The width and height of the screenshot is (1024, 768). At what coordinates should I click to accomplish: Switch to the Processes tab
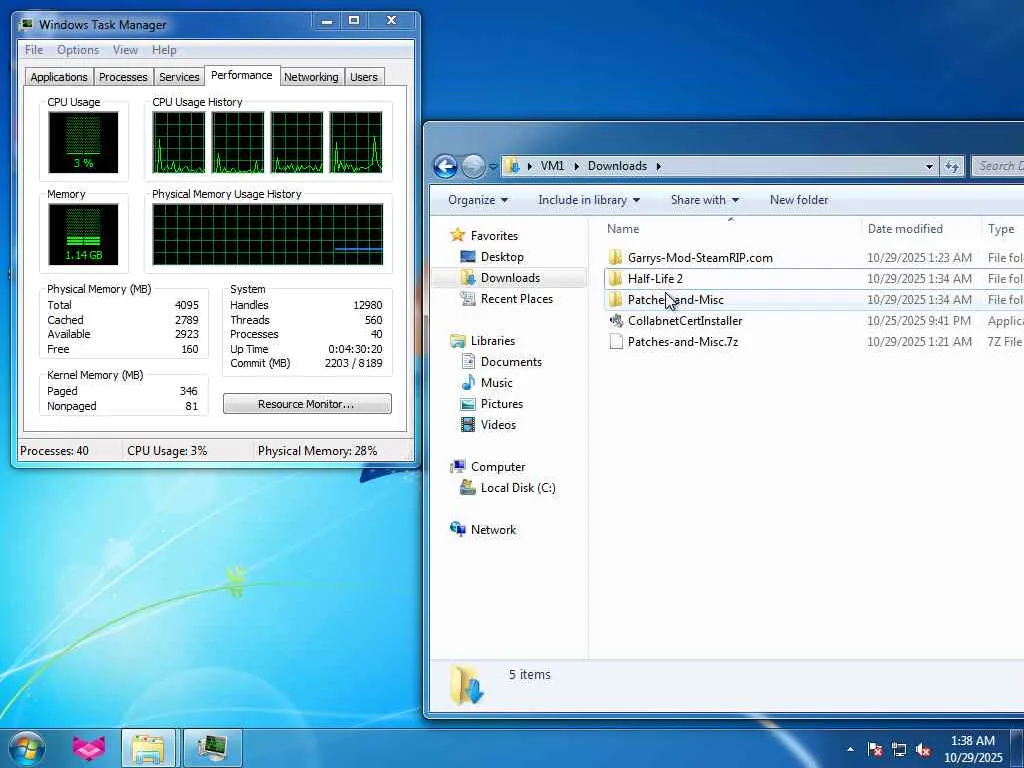[x=123, y=77]
